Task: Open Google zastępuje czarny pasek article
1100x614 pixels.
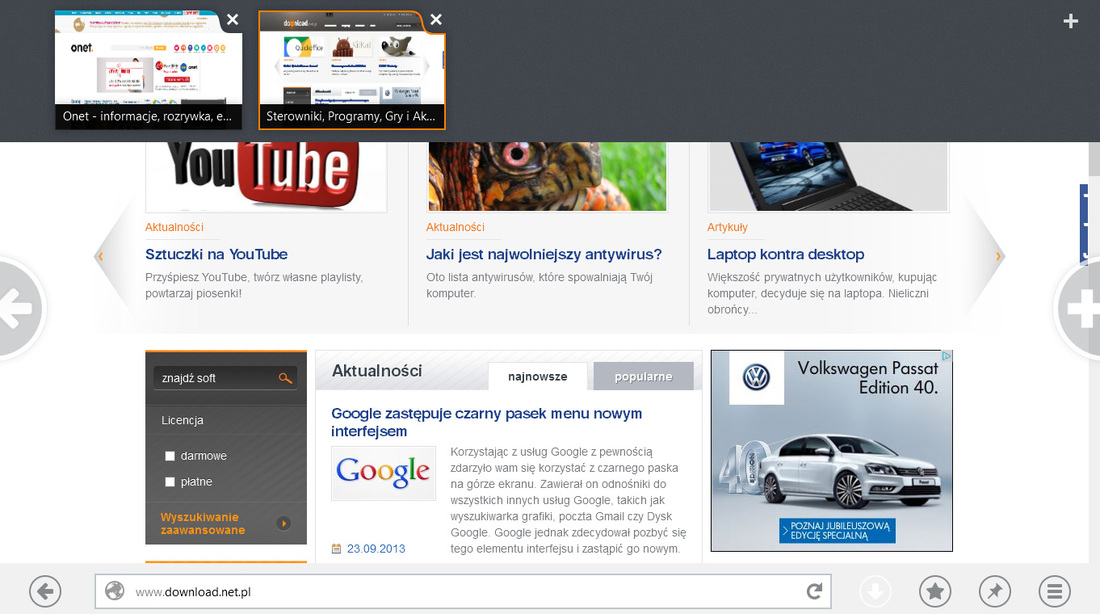Action: pyautogui.click(x=486, y=422)
